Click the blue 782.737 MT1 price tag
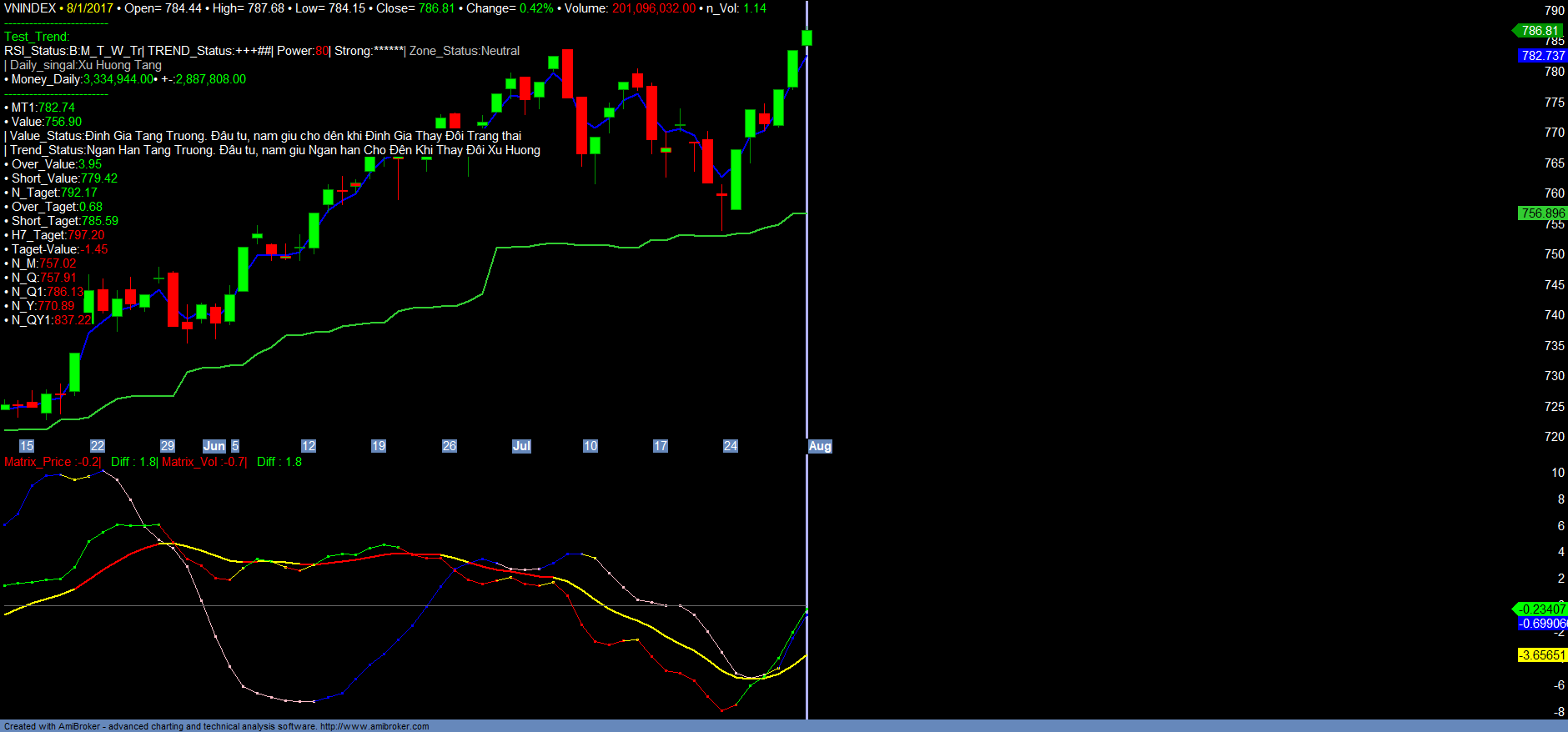The height and width of the screenshot is (732, 1568). (x=1542, y=56)
